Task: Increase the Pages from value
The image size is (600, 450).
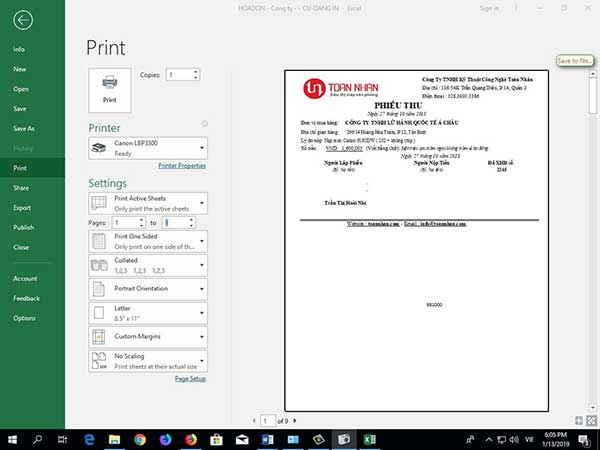Action: point(142,220)
